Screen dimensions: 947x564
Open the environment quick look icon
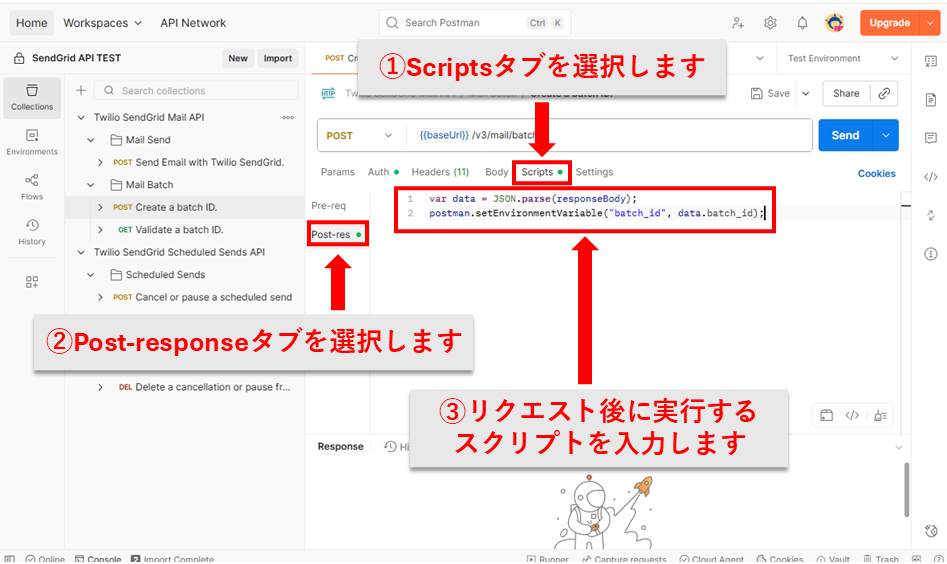[x=931, y=61]
